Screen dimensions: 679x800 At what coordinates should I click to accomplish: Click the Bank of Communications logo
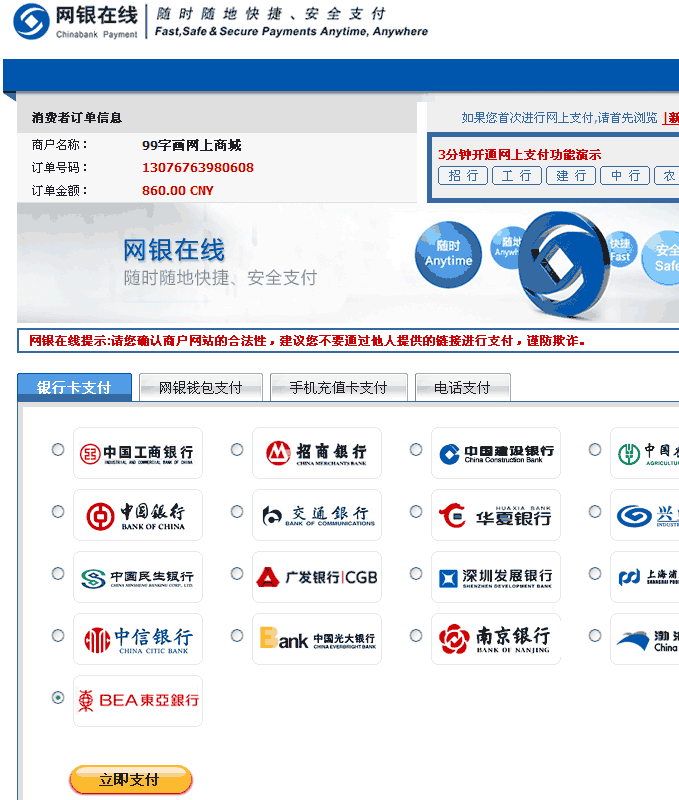pos(316,516)
